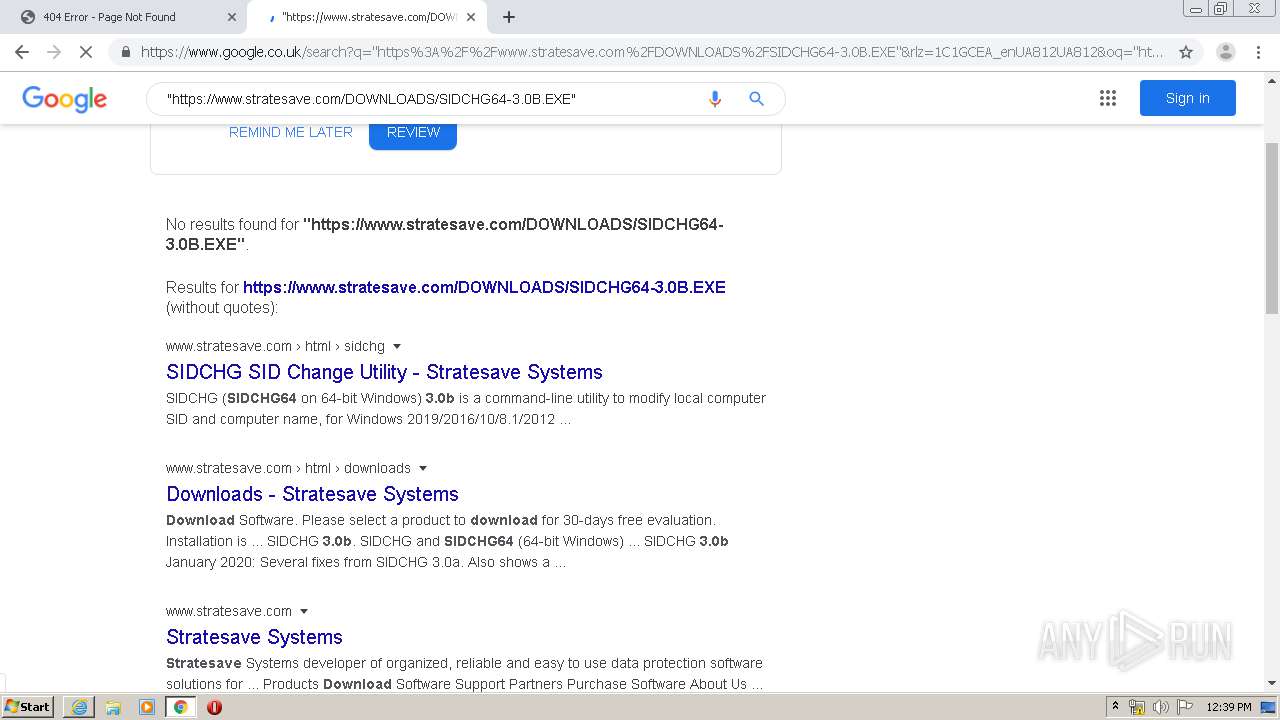
Task: Click the network tray icon
Action: pos(1137,707)
